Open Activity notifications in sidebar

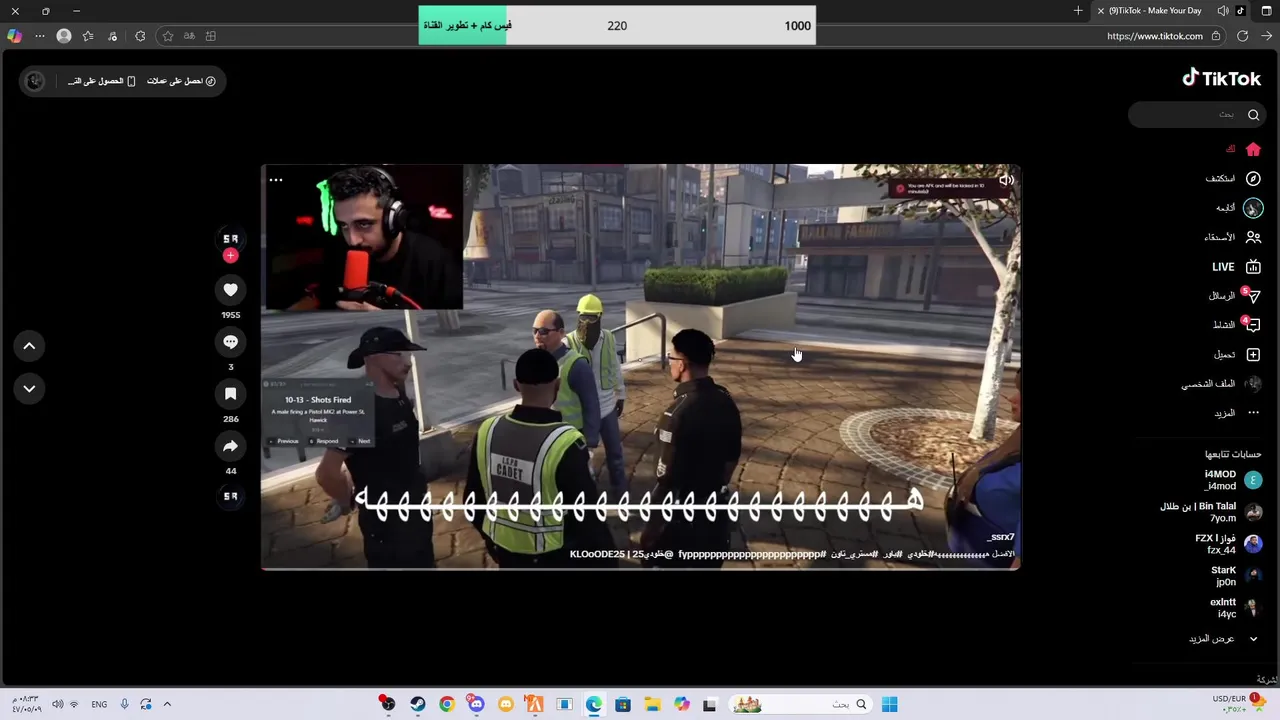pyautogui.click(x=1252, y=325)
